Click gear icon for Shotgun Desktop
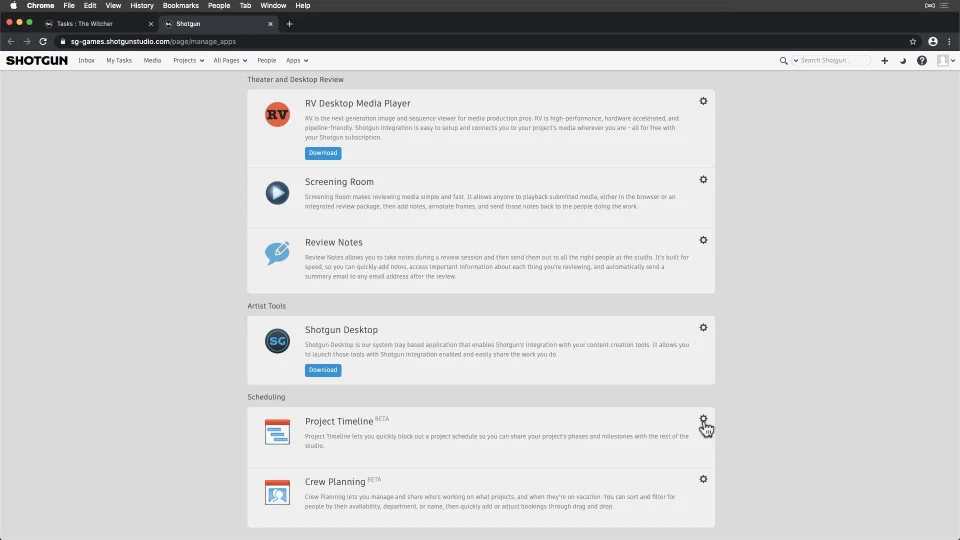Screen dimensions: 960x540 coord(703,328)
